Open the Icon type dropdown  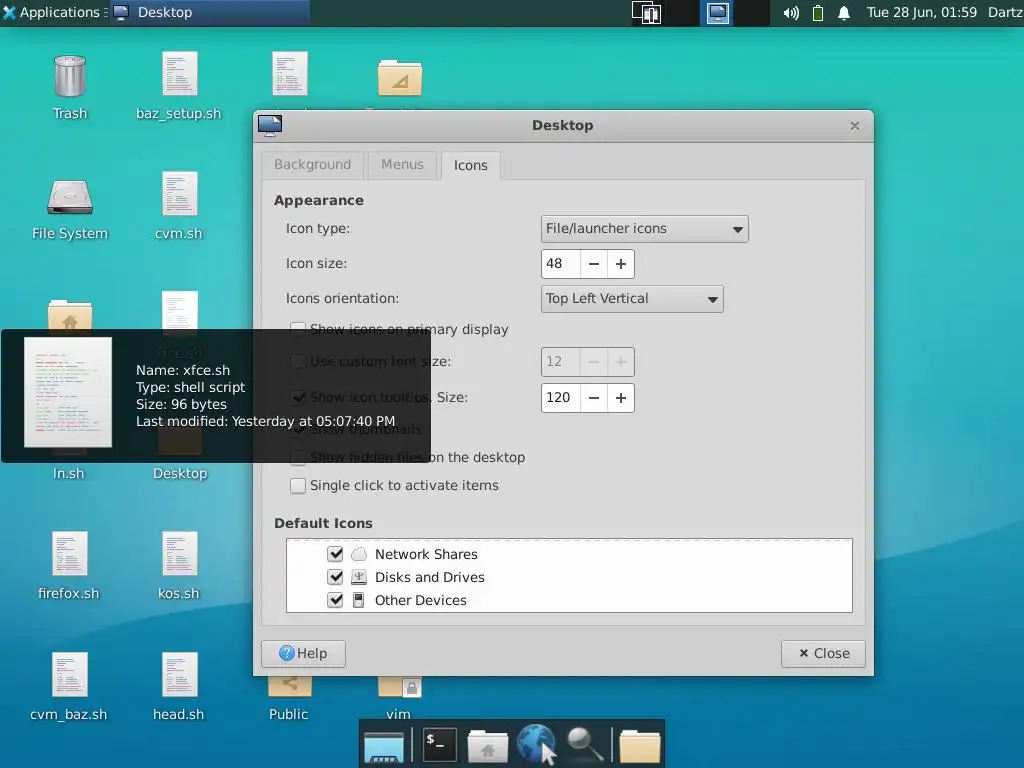tap(645, 229)
